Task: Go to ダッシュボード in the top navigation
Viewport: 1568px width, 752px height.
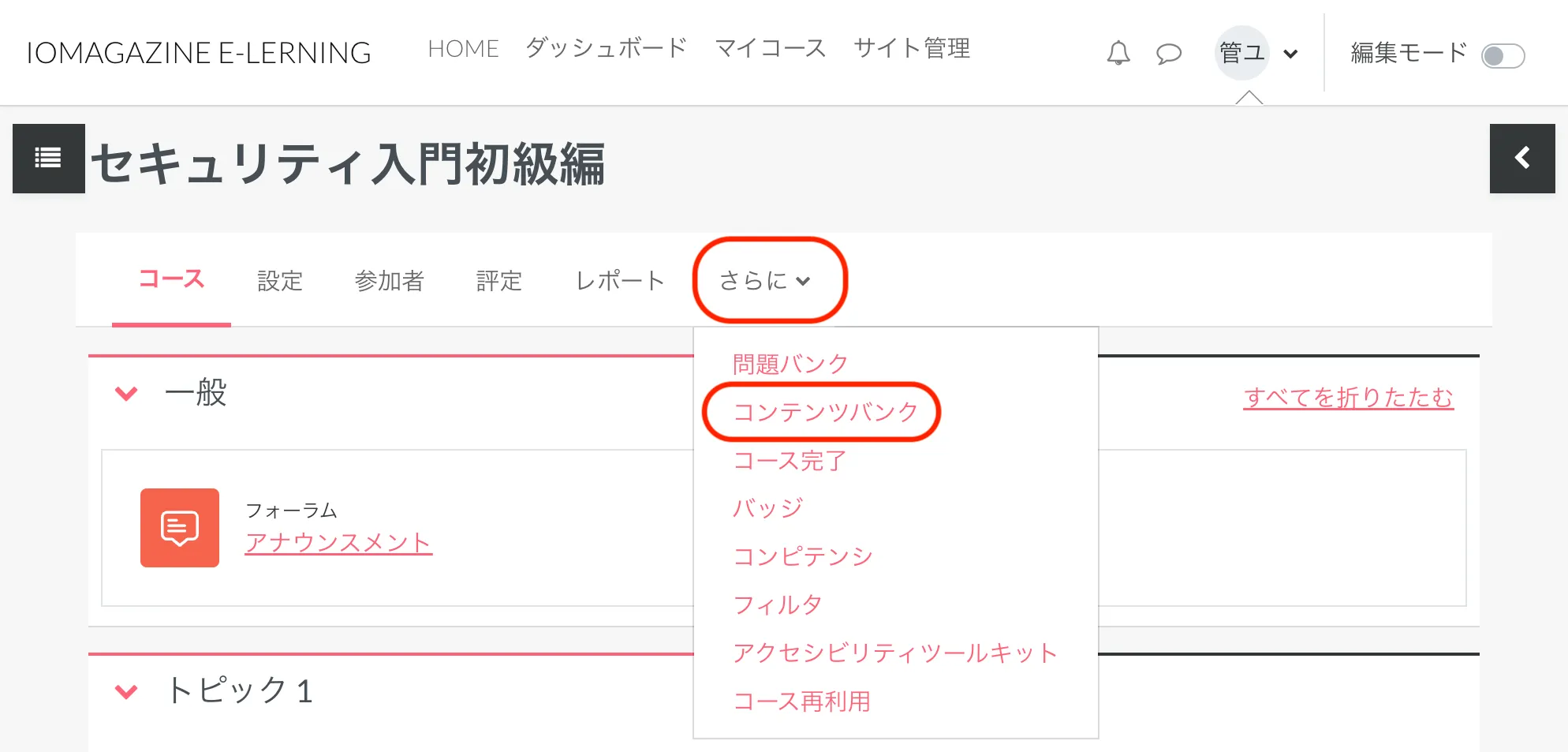Action: pos(606,49)
